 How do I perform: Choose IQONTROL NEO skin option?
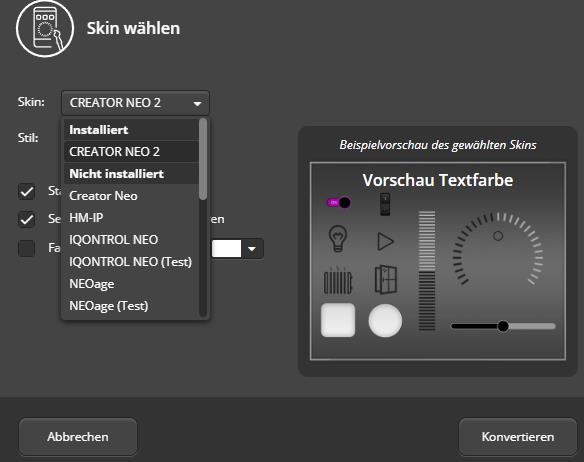tap(131, 240)
